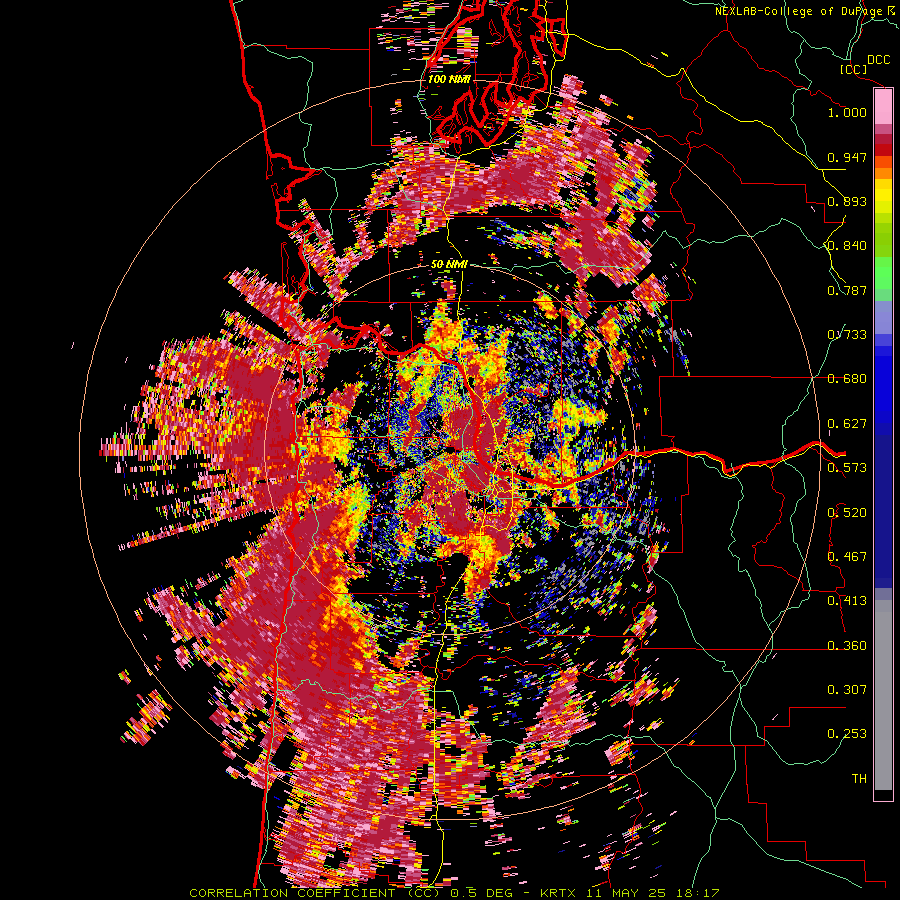Screen dimensions: 900x900
Task: Click the Correlation Coefficient caption at bottom
Action: click(454, 893)
